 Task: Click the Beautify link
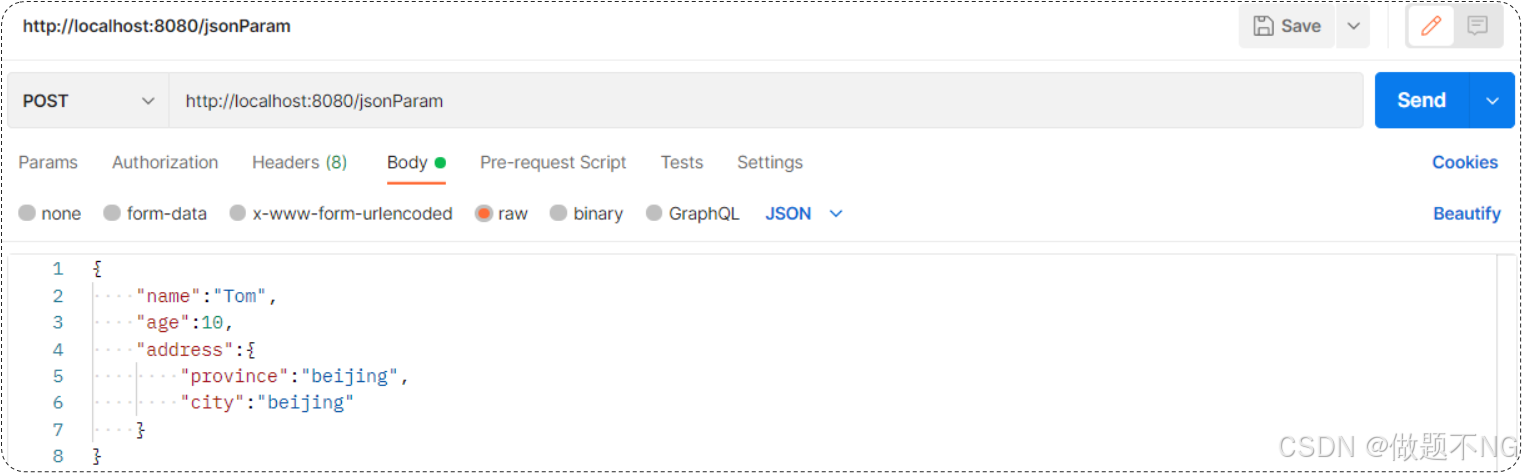(x=1466, y=213)
